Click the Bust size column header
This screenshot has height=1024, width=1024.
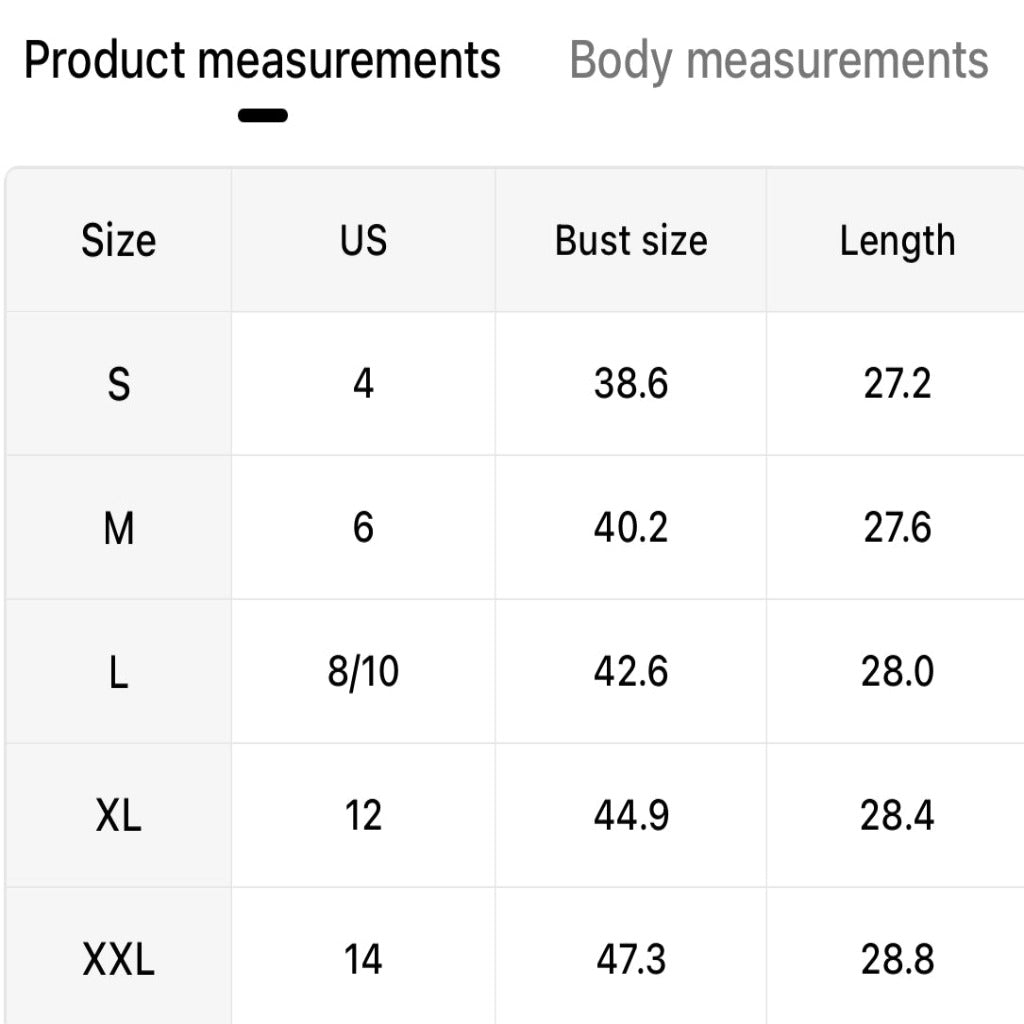[631, 241]
